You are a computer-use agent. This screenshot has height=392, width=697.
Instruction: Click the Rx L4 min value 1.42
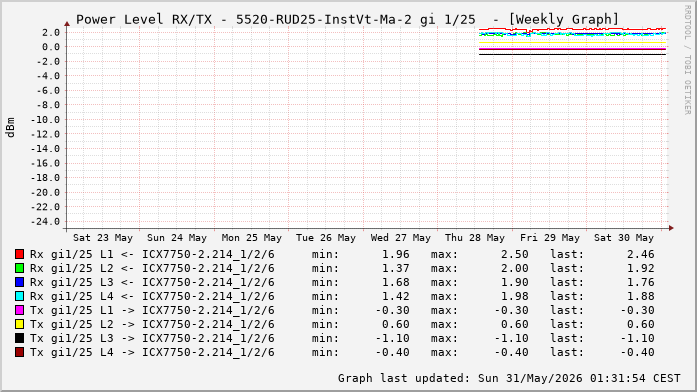[x=396, y=296]
